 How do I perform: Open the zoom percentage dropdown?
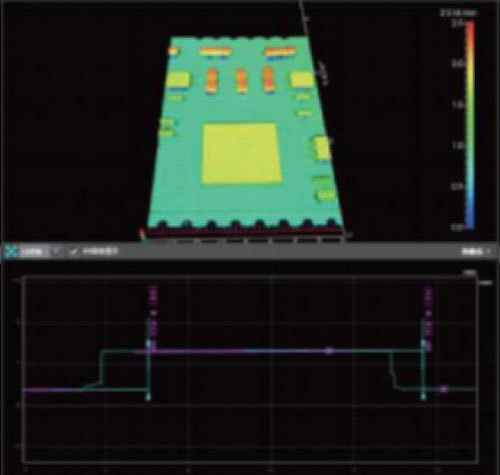[x=32, y=251]
